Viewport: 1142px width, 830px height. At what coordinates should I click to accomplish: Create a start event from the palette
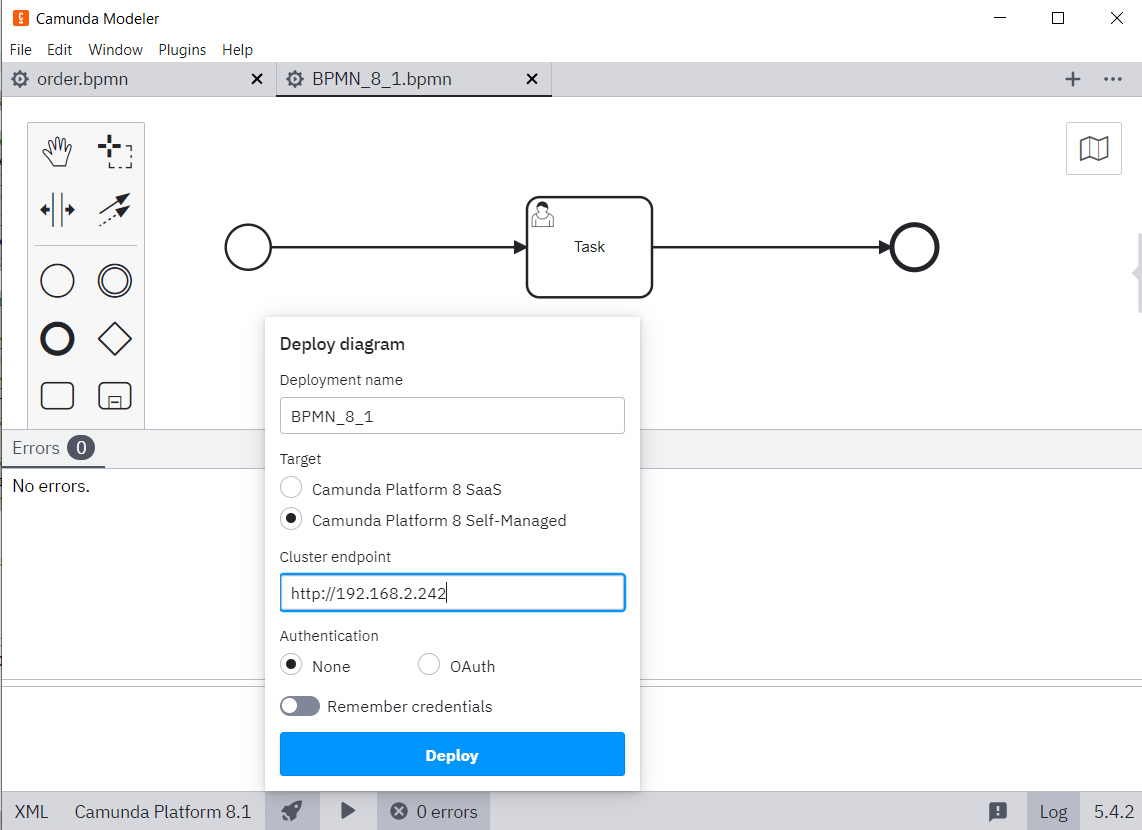coord(57,281)
